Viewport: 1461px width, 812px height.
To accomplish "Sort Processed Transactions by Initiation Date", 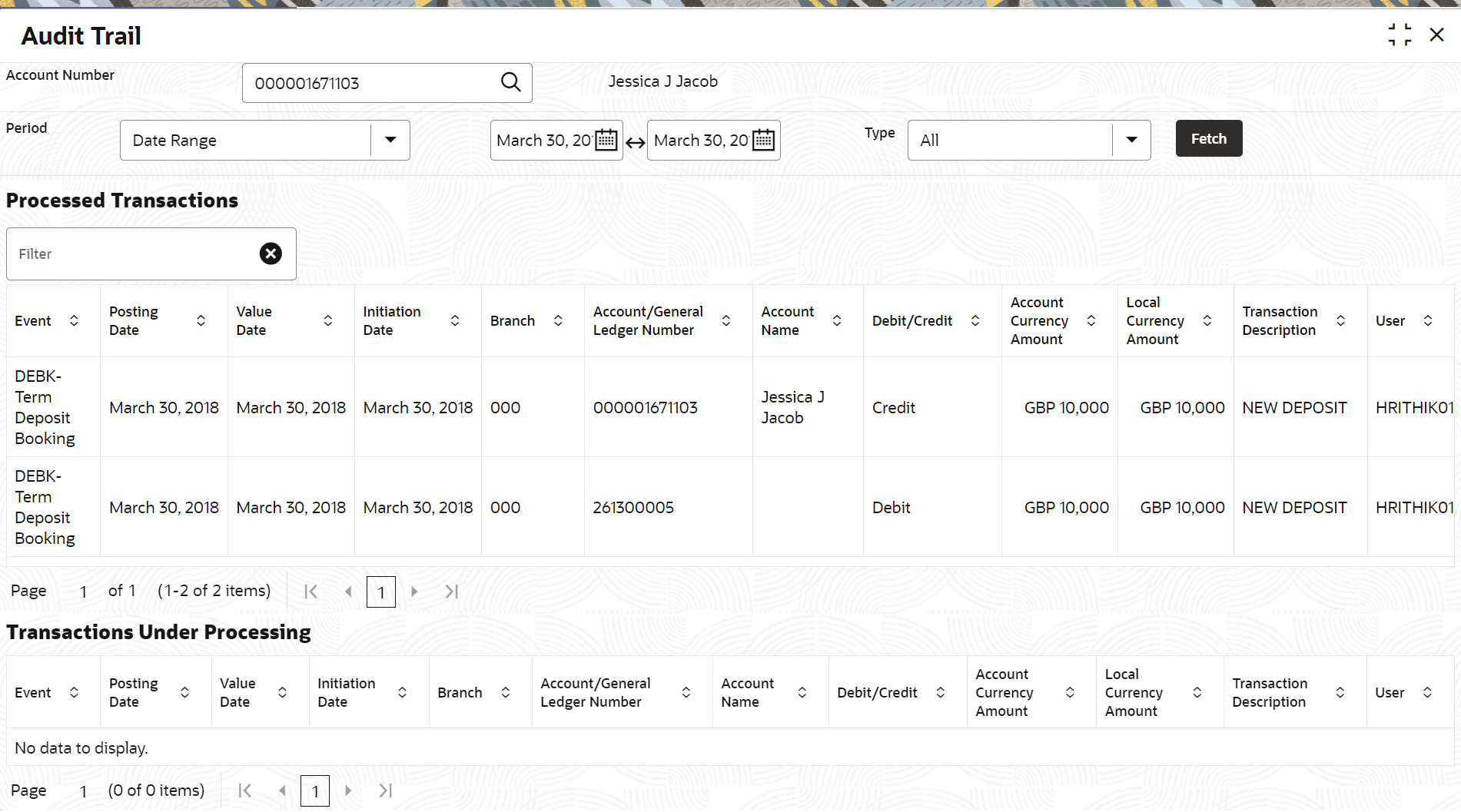I will tap(455, 320).
